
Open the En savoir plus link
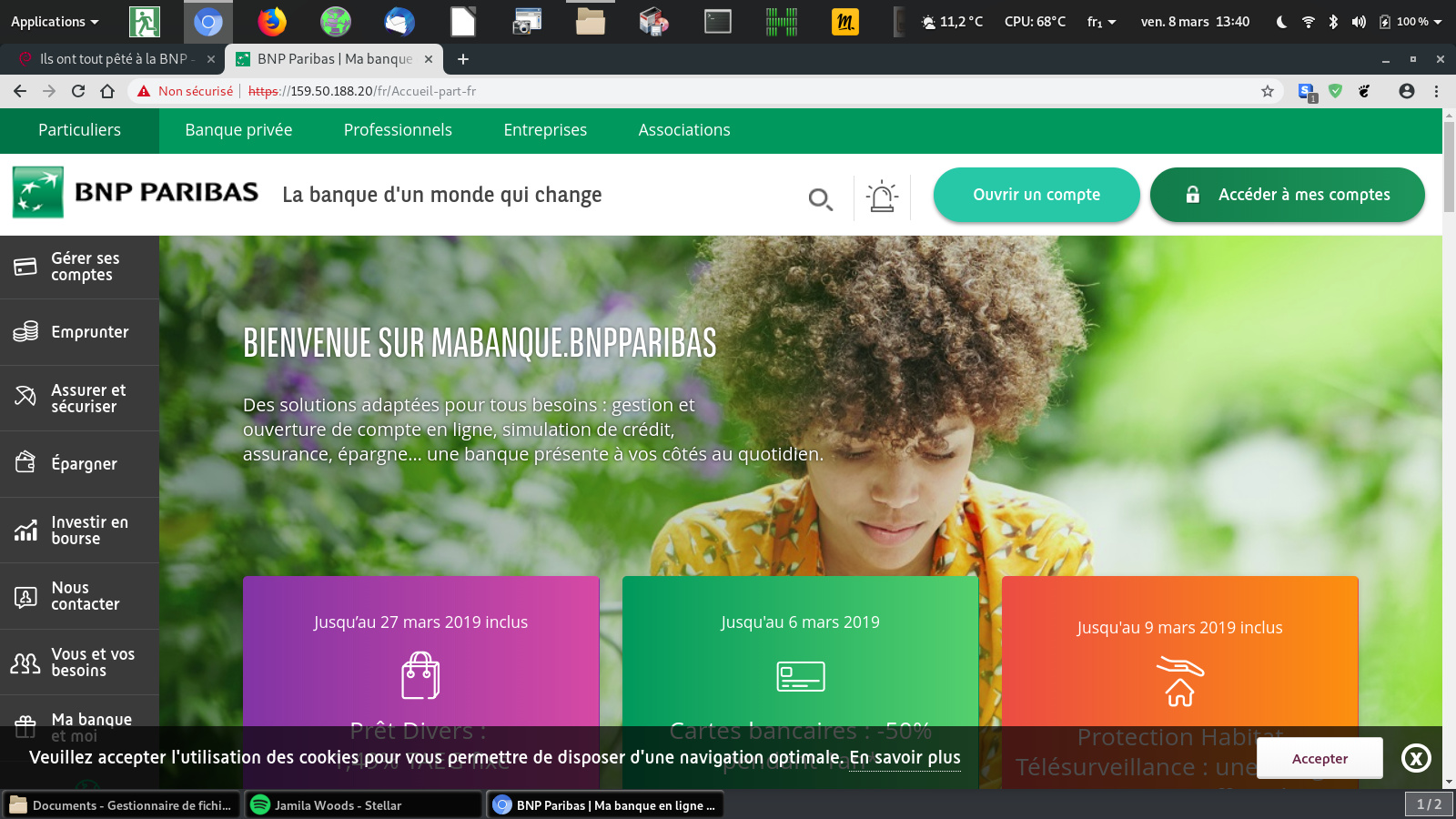905,758
